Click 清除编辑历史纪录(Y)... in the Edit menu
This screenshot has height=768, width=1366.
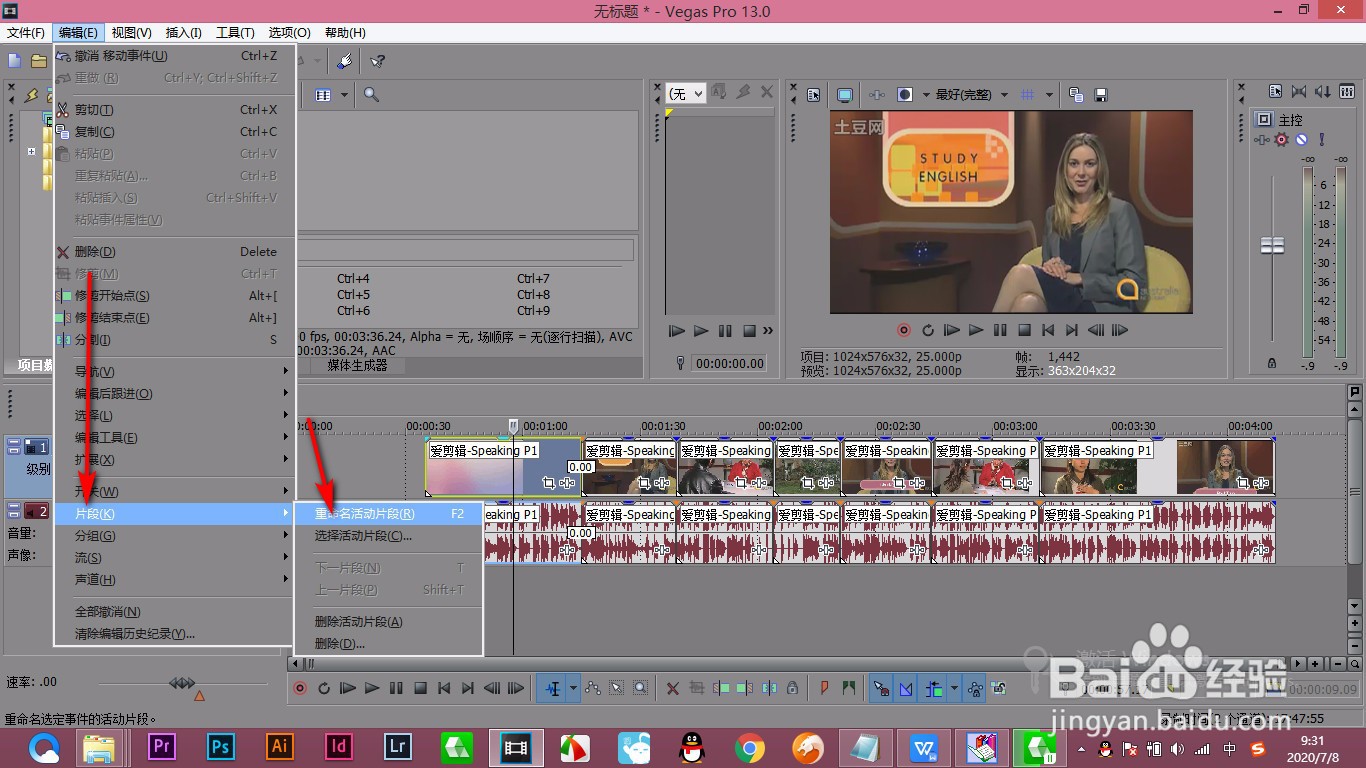pyautogui.click(x=175, y=634)
